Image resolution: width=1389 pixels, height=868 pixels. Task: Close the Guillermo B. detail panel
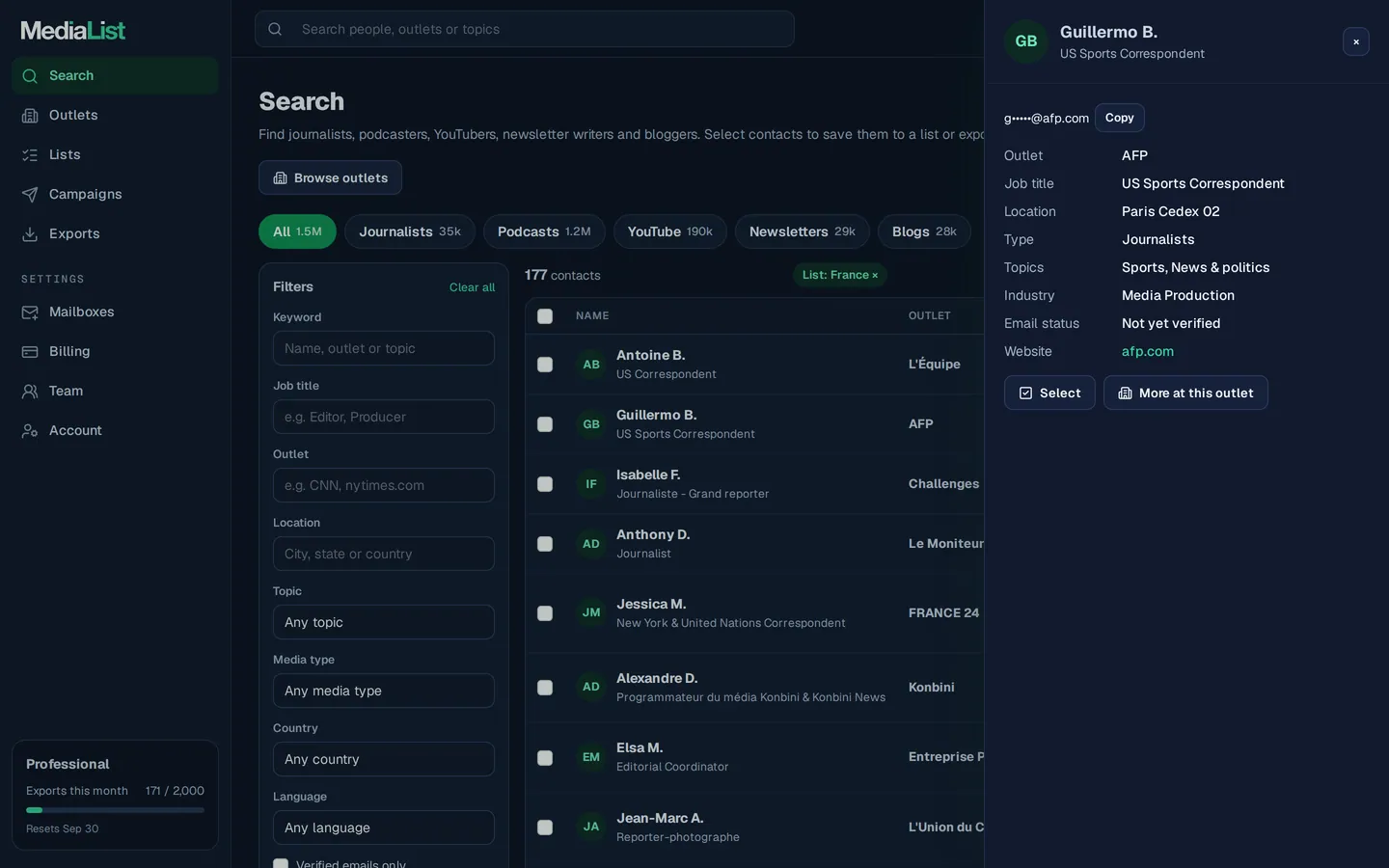[1356, 41]
